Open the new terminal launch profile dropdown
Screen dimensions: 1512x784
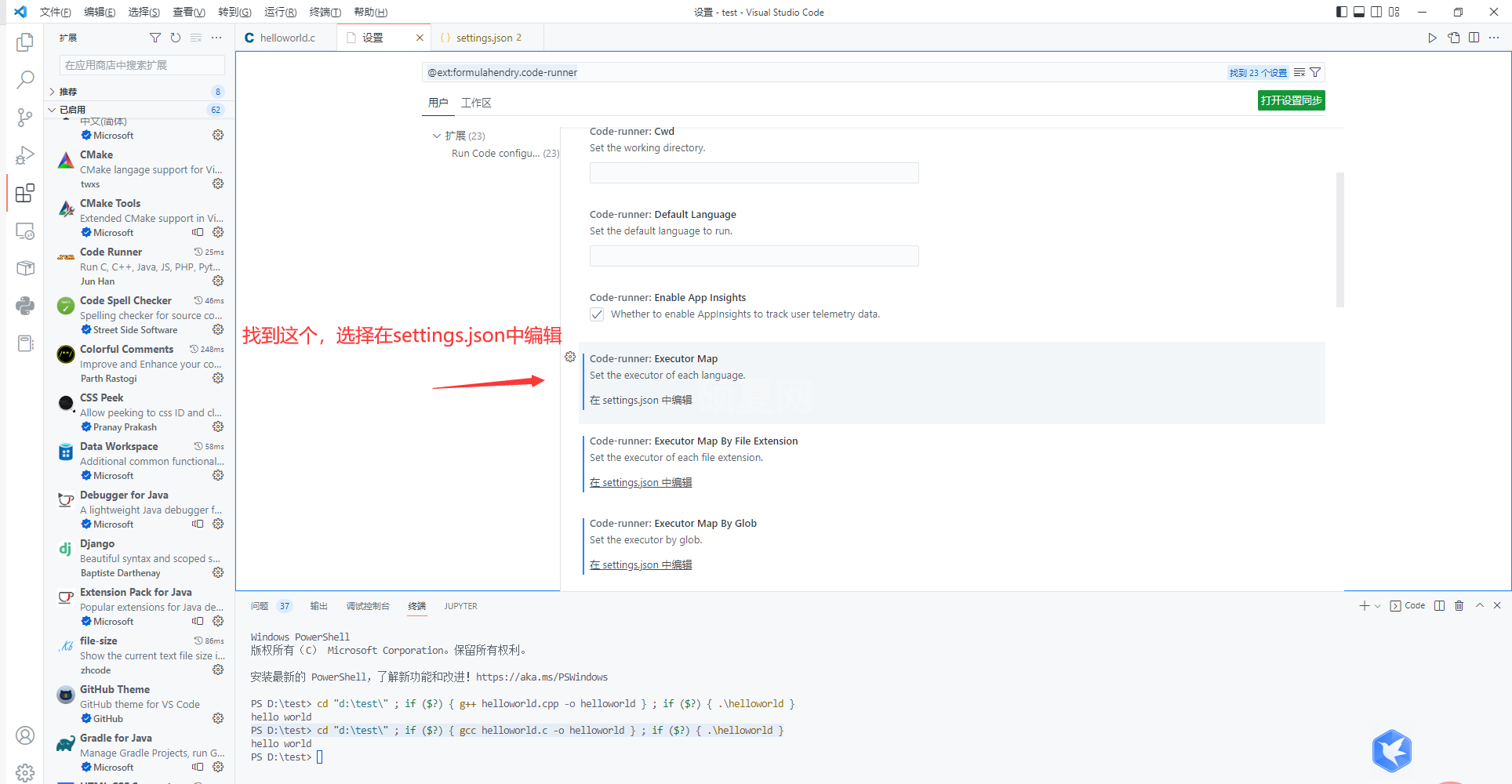point(1378,606)
